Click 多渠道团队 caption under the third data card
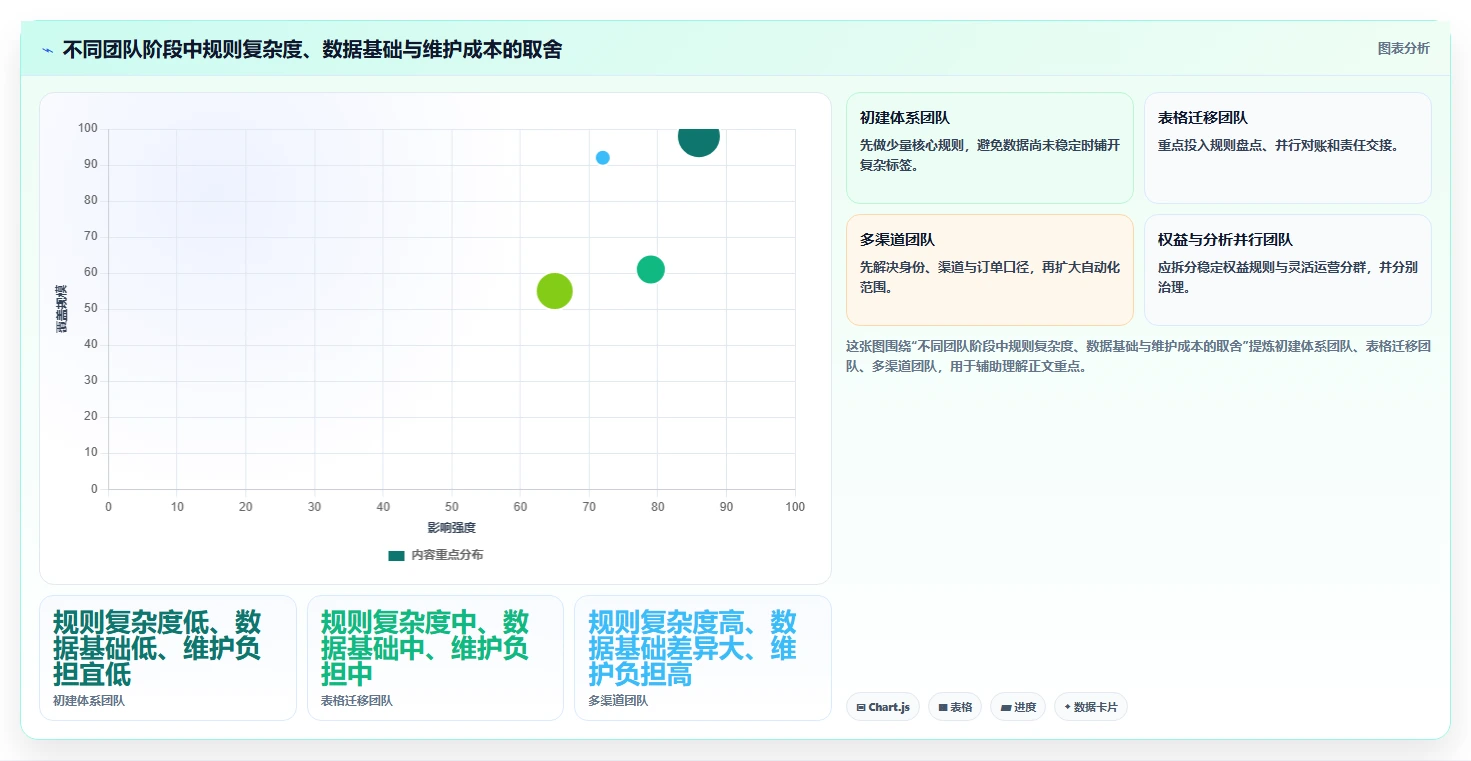The image size is (1471, 761). click(618, 701)
